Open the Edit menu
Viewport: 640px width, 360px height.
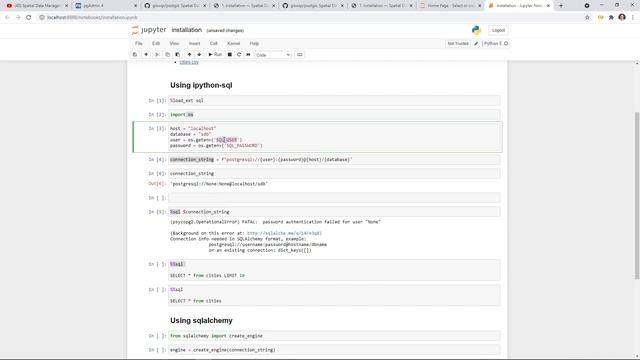click(156, 43)
